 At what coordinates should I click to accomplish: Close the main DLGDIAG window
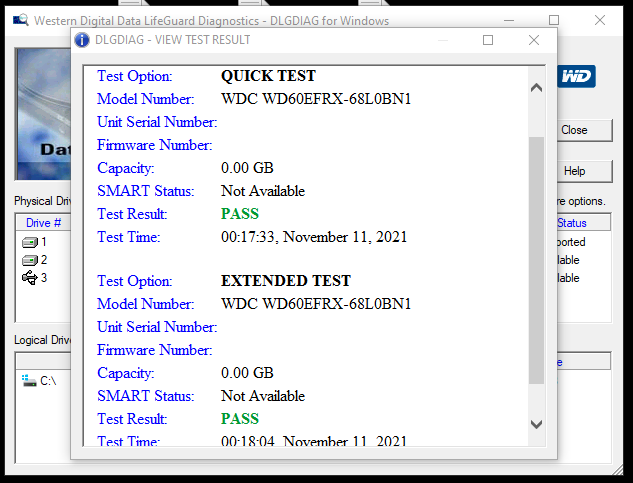click(600, 20)
